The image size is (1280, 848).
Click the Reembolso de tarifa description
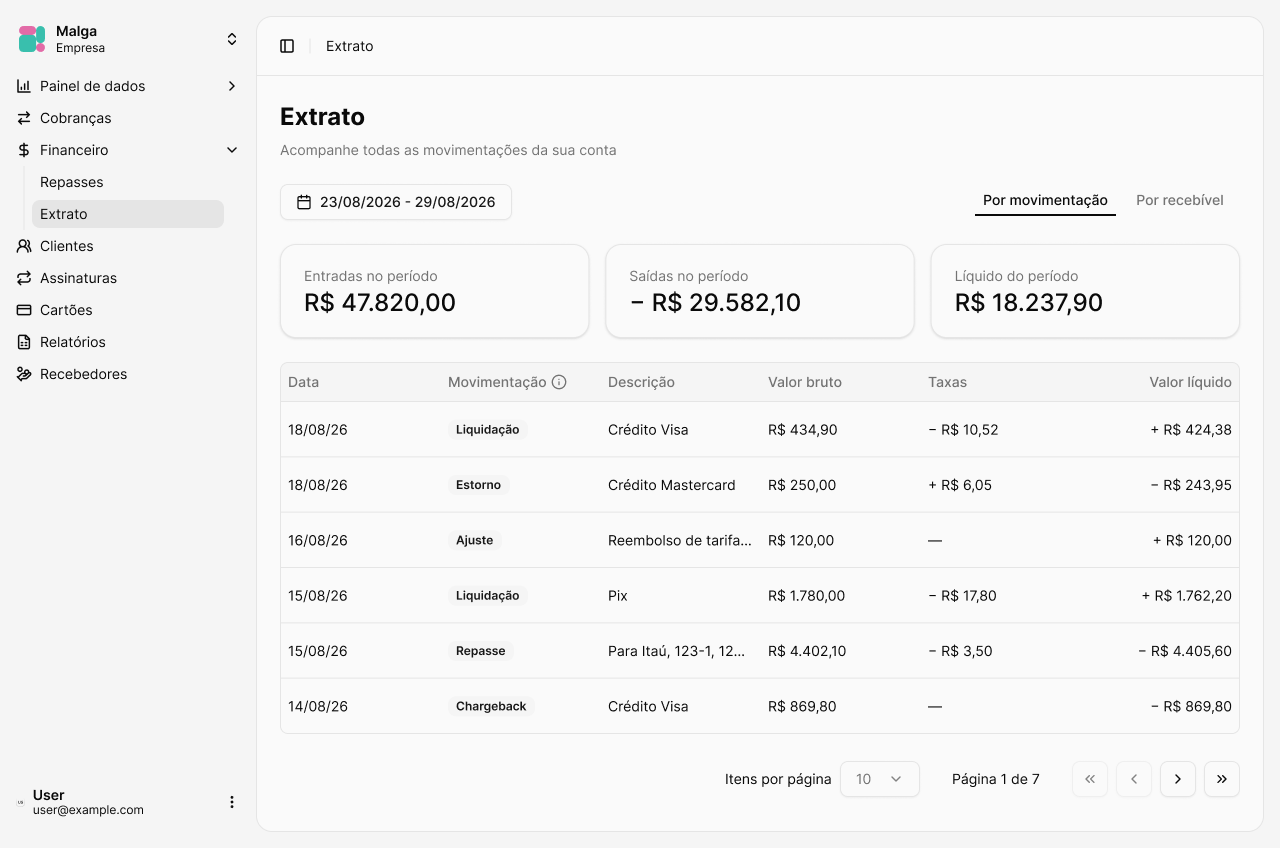tap(680, 540)
